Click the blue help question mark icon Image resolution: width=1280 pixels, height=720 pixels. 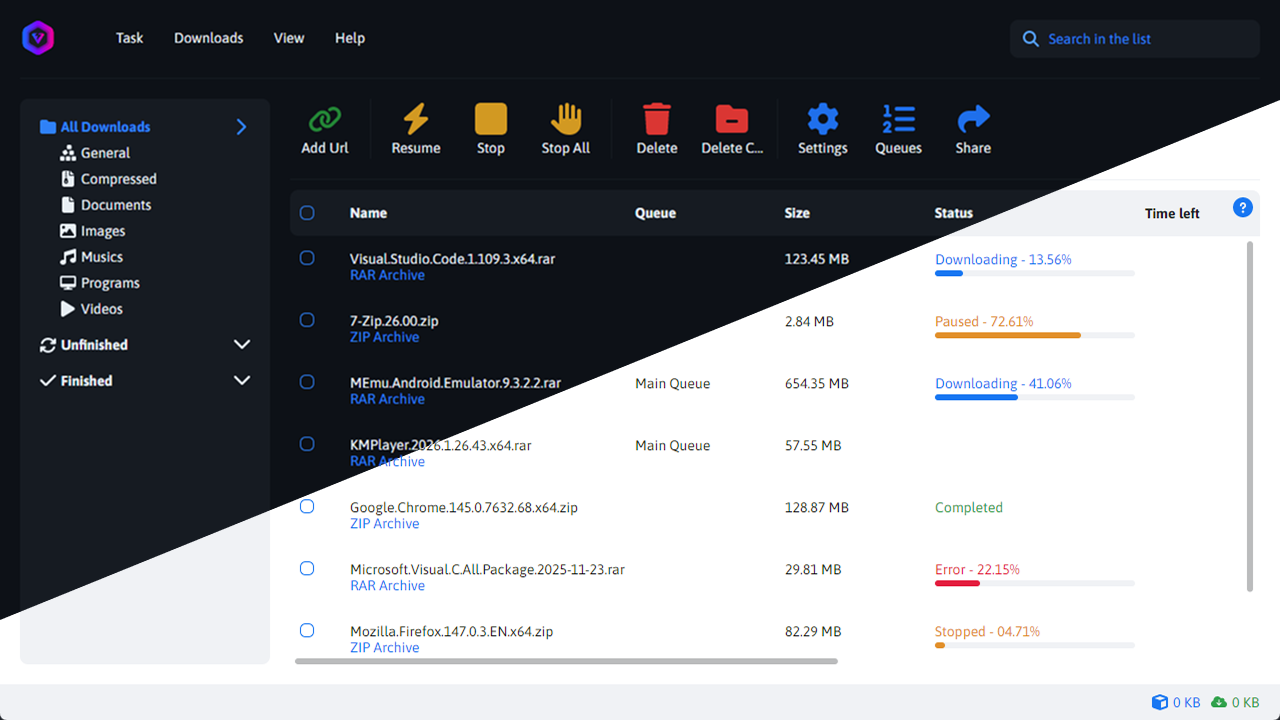point(1243,208)
